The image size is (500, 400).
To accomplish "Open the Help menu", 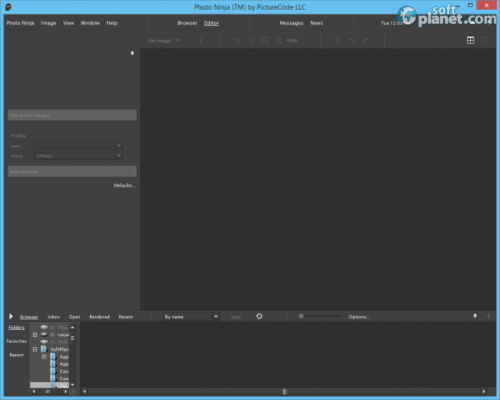I will [x=112, y=23].
